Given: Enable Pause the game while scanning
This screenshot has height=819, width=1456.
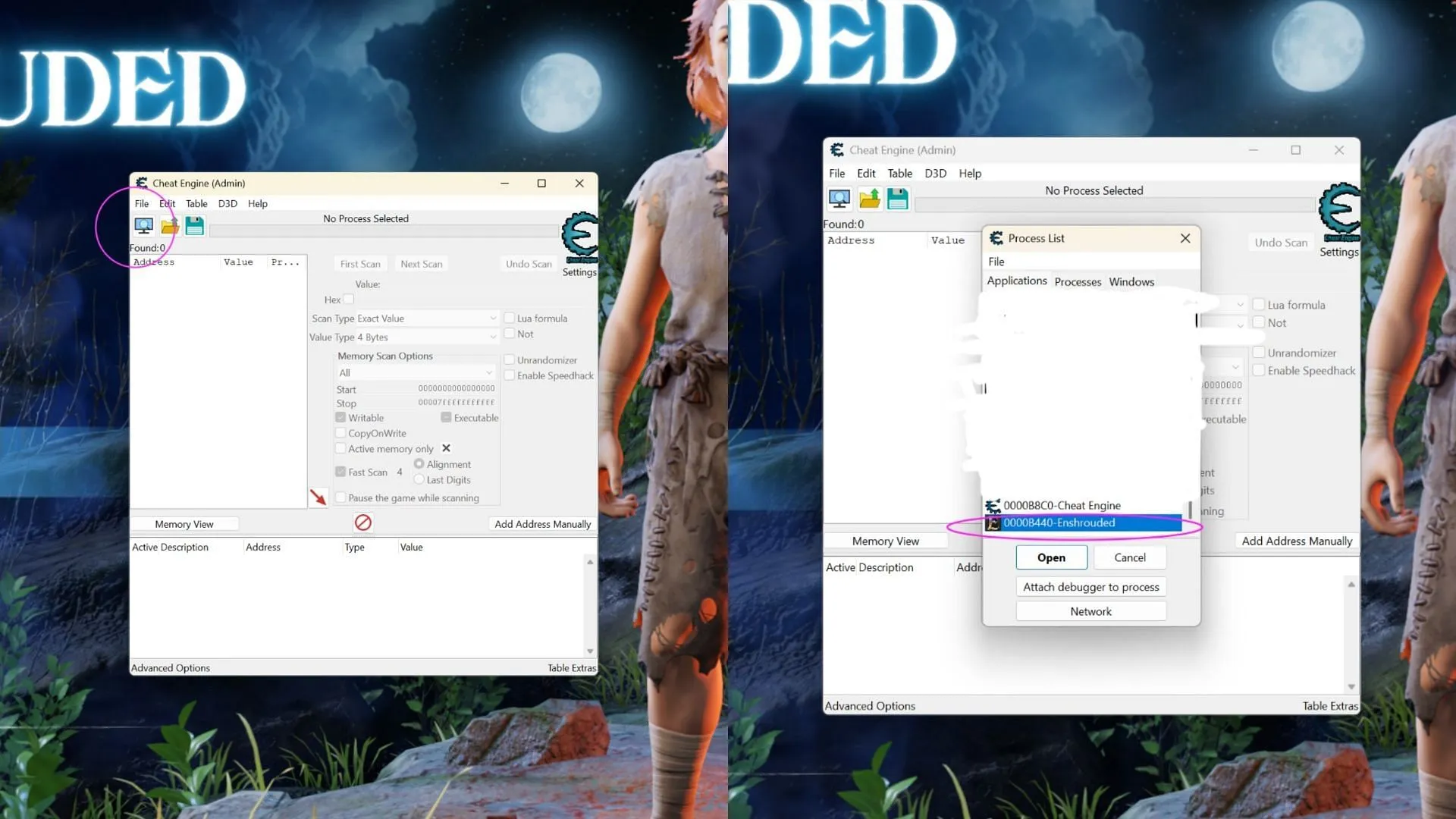Looking at the screenshot, I should click(340, 497).
